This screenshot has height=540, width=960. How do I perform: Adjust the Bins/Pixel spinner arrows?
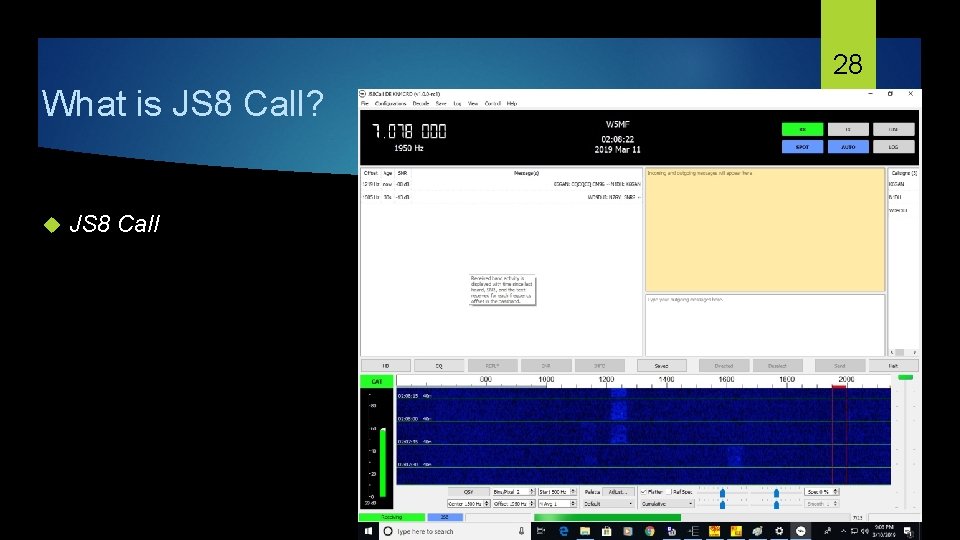[x=532, y=492]
